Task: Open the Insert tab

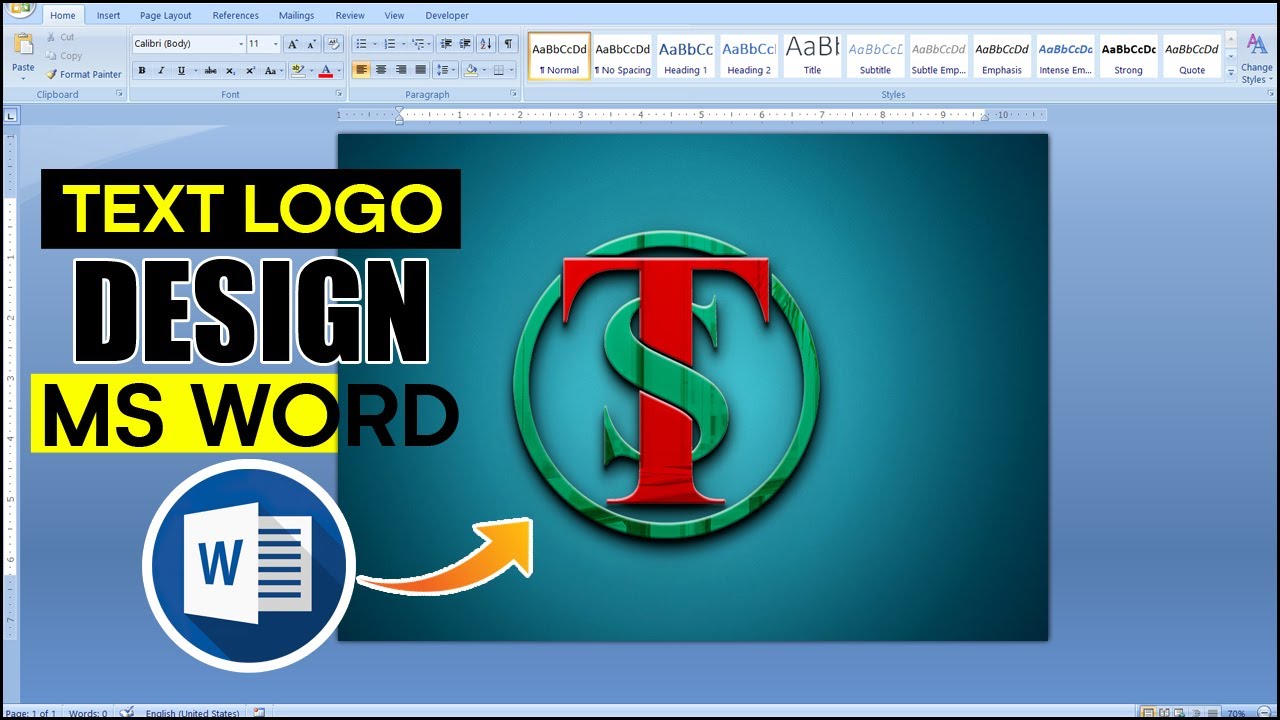Action: click(108, 15)
